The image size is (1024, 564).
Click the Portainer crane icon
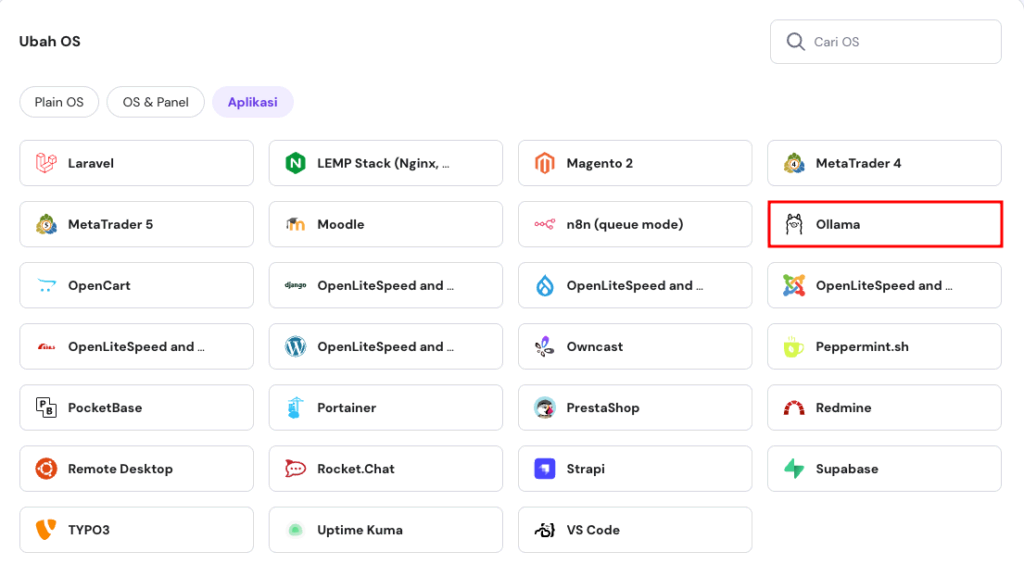click(x=295, y=408)
